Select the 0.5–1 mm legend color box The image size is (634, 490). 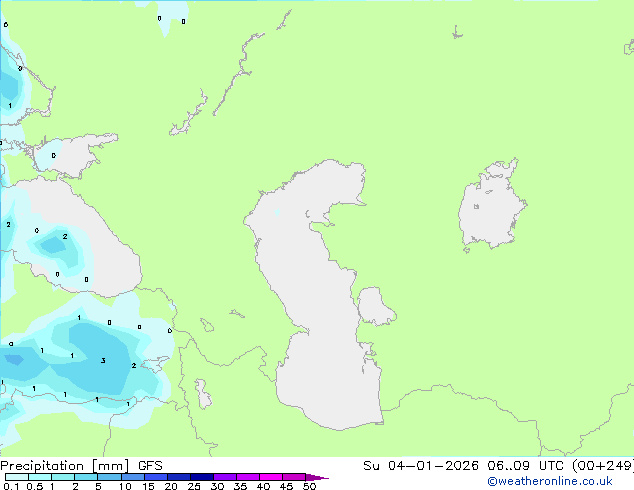tap(40, 477)
